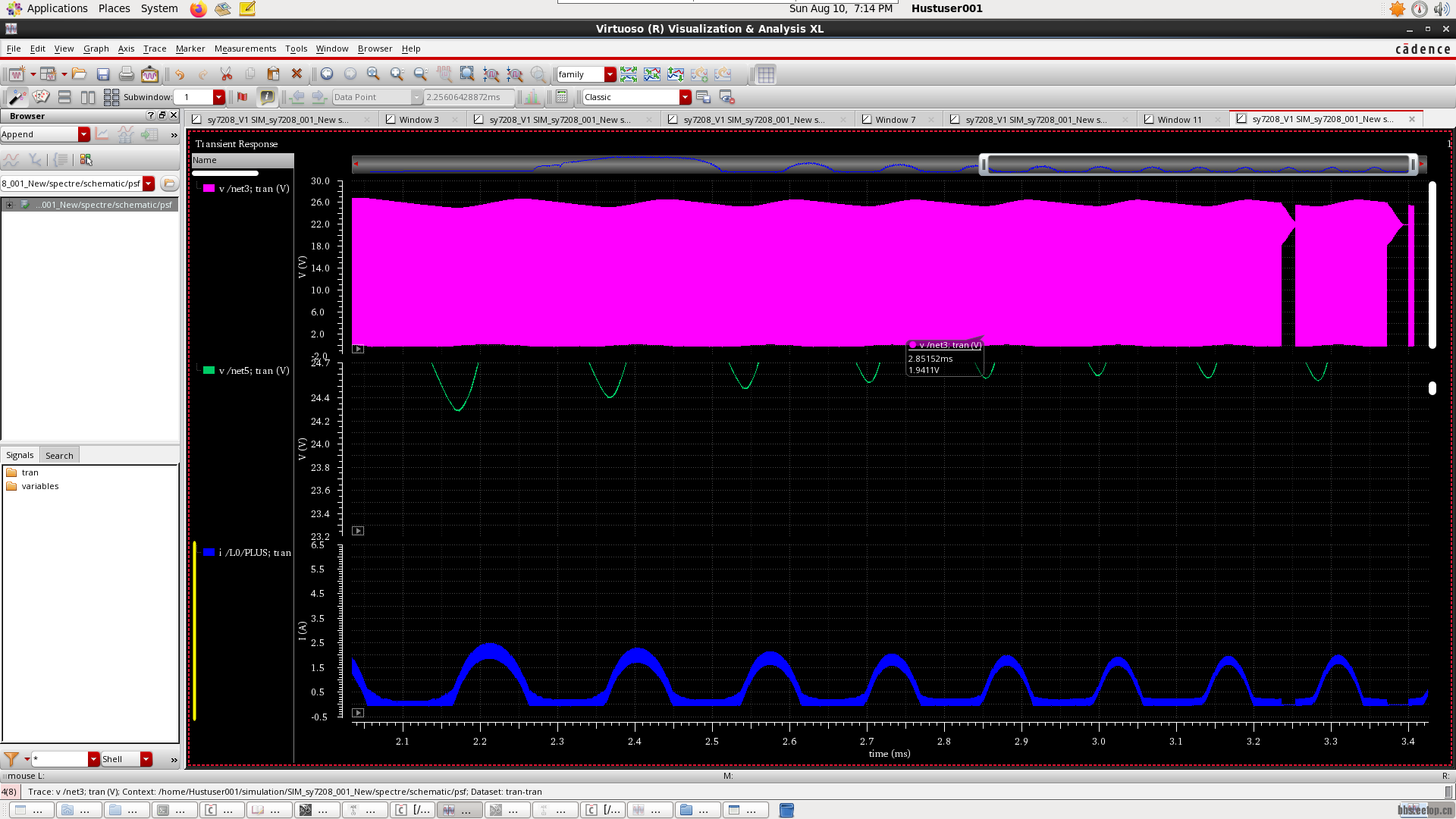
Task: Switch to the Window 11 tab
Action: point(1179,120)
